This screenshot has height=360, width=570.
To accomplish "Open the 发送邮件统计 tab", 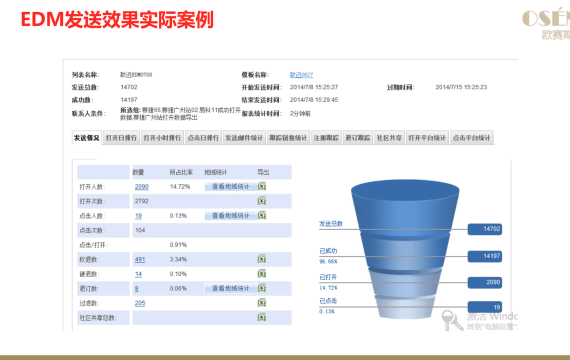I will click(244, 138).
